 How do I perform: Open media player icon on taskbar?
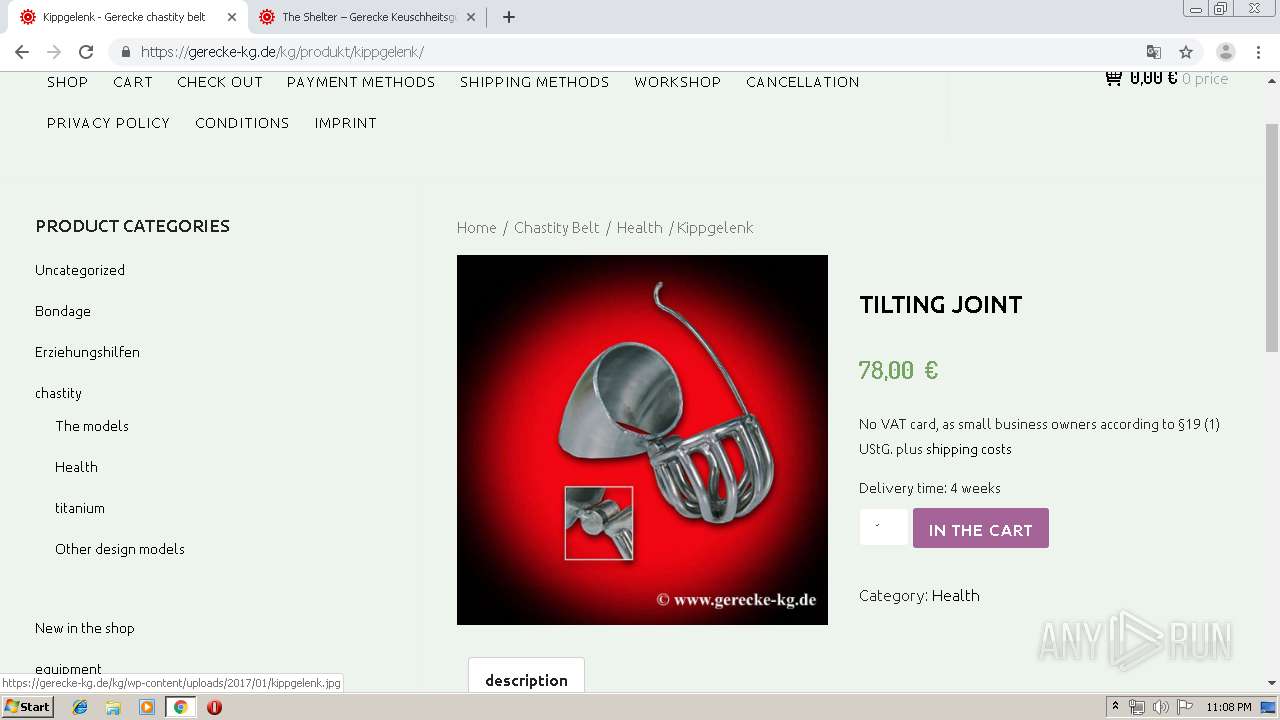(147, 707)
